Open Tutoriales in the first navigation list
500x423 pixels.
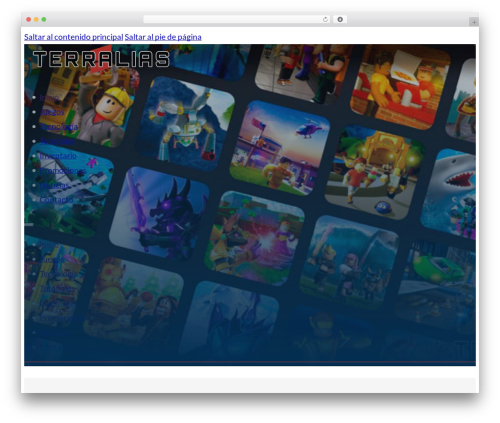point(57,141)
